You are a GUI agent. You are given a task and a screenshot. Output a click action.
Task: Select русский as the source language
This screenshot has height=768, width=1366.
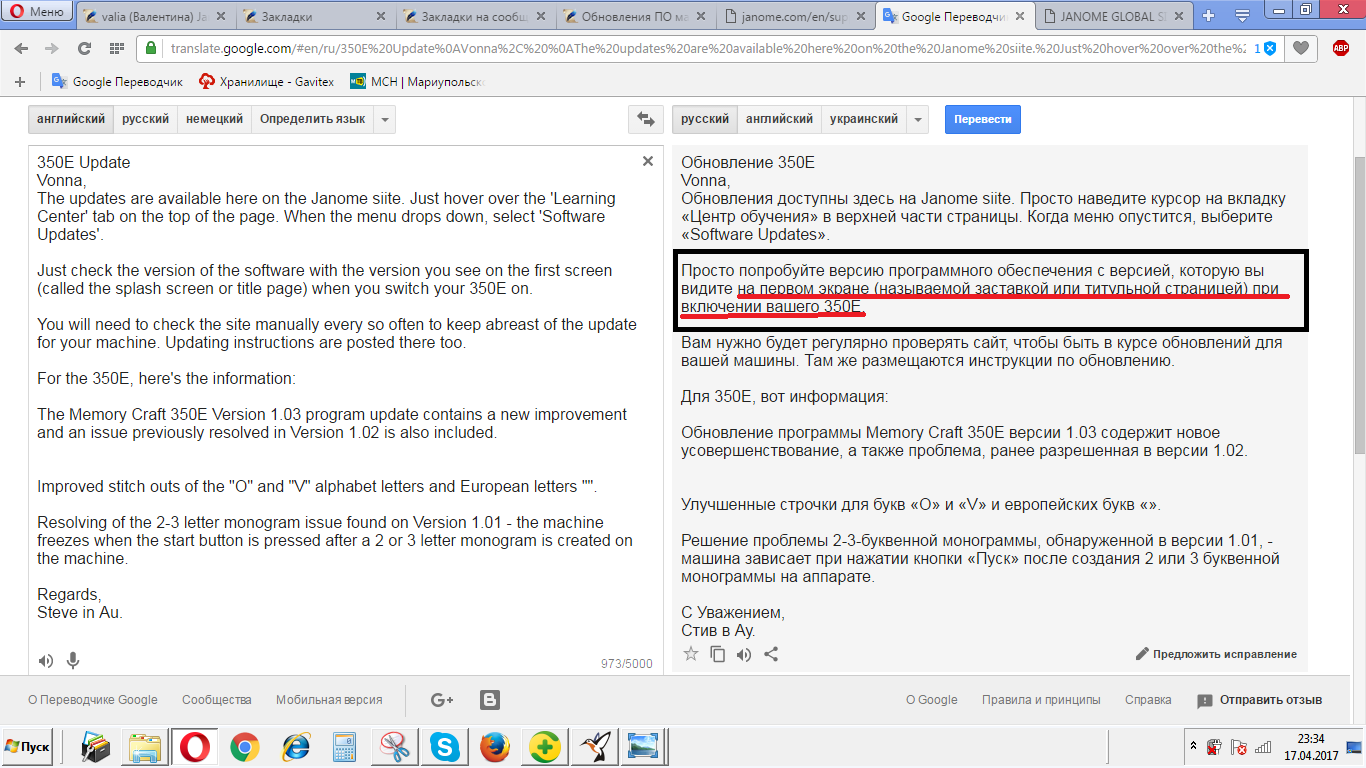[x=145, y=119]
